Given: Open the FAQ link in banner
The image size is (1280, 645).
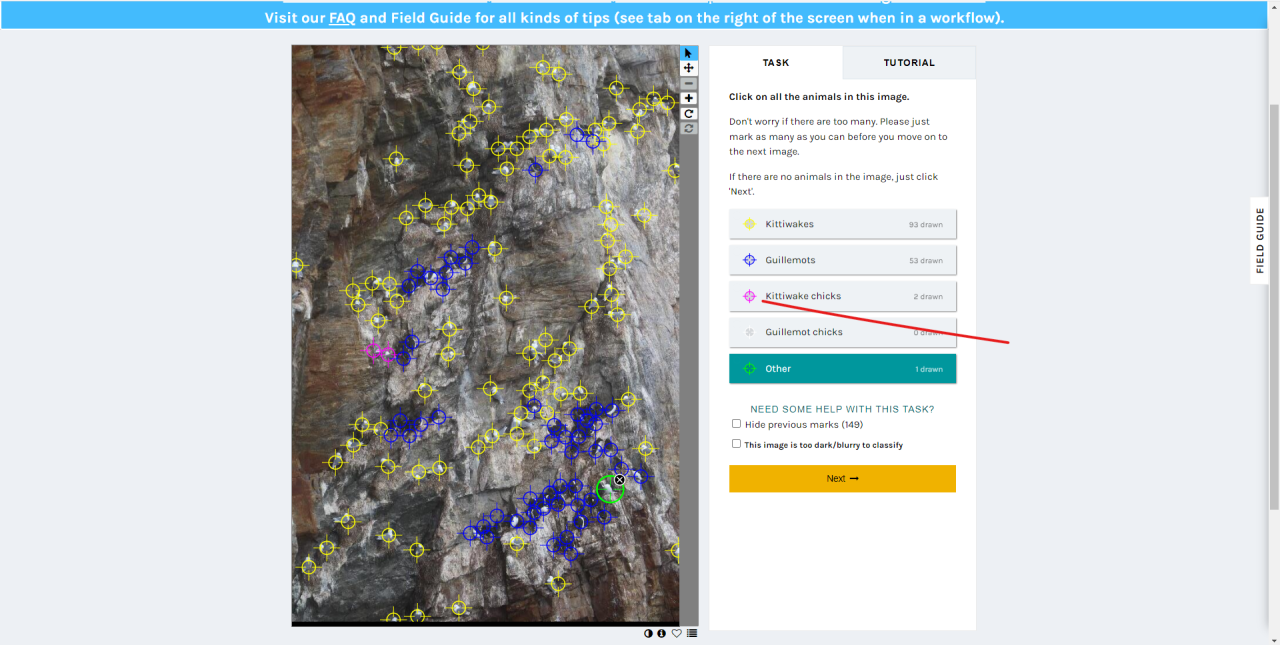Looking at the screenshot, I should (x=342, y=18).
